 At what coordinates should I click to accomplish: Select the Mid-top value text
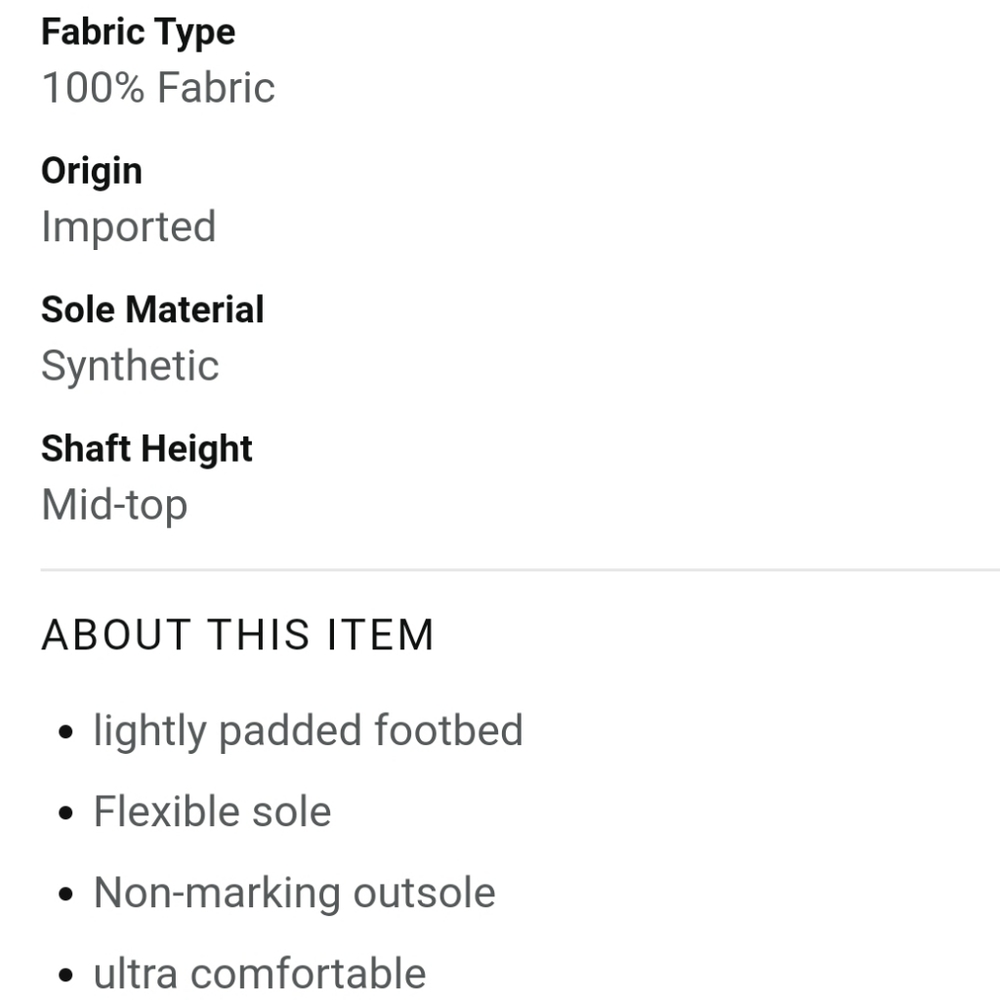[115, 505]
